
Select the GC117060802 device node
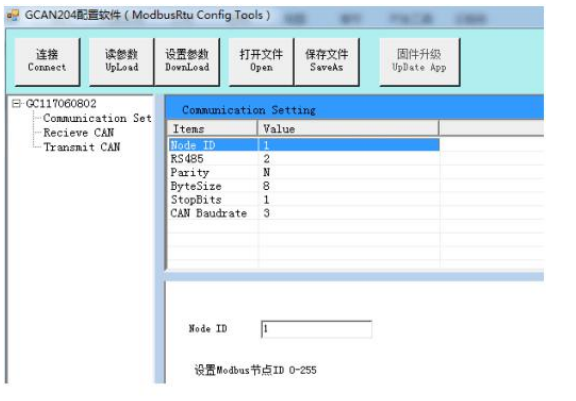[x=61, y=104]
